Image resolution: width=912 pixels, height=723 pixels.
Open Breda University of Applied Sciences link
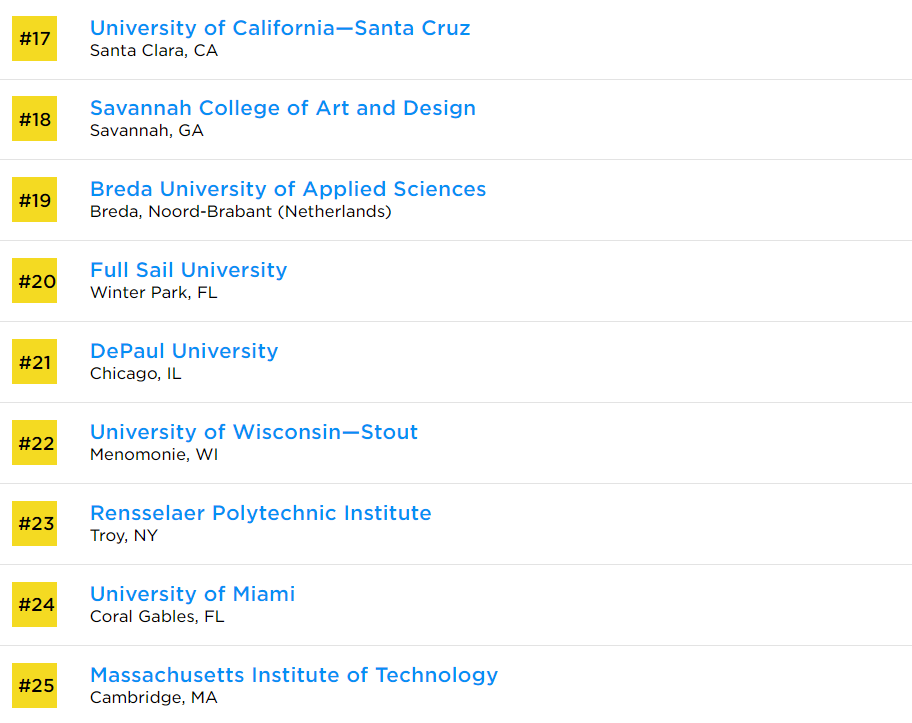click(x=288, y=189)
